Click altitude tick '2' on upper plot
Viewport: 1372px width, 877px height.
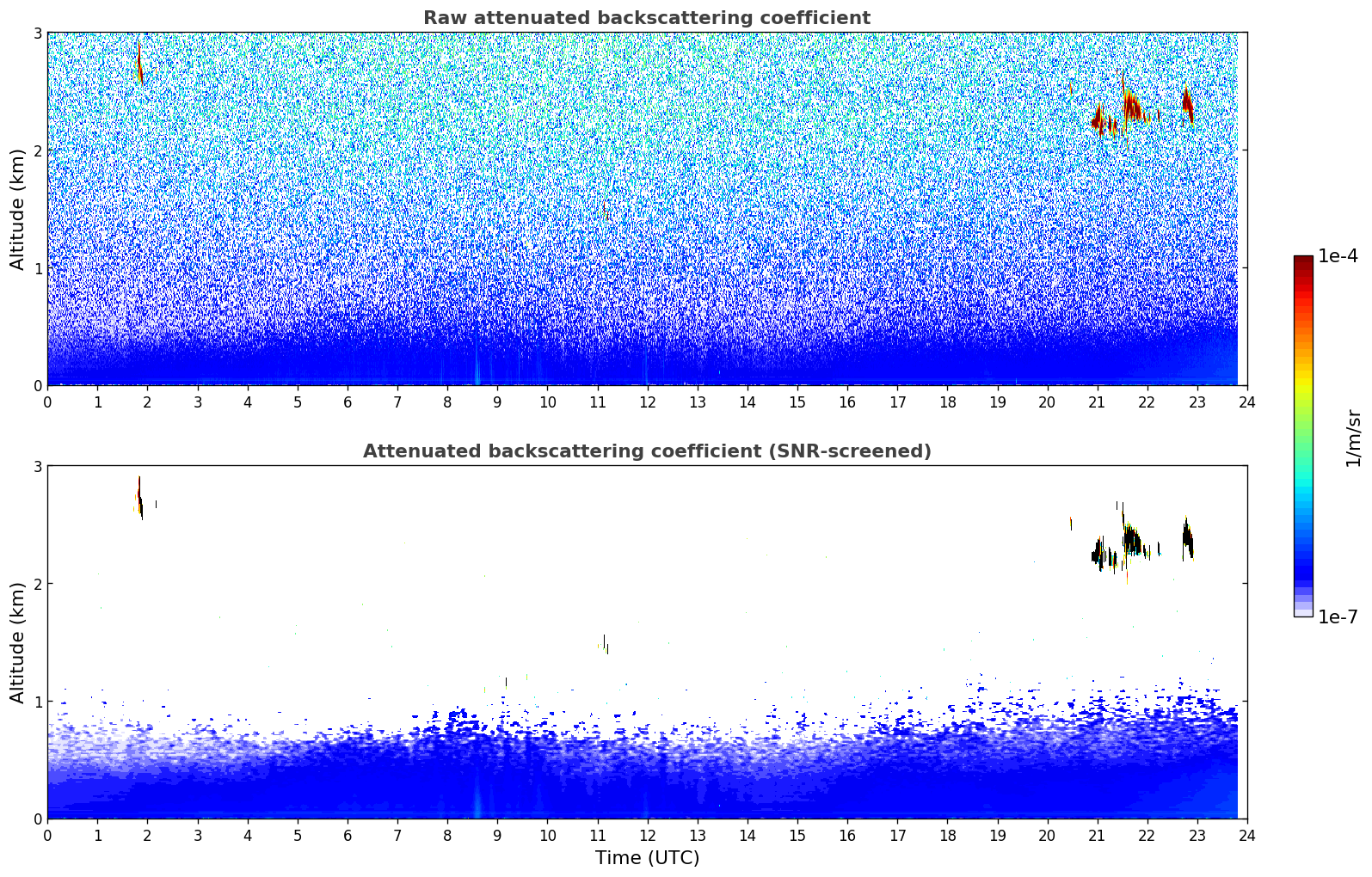pyautogui.click(x=37, y=150)
